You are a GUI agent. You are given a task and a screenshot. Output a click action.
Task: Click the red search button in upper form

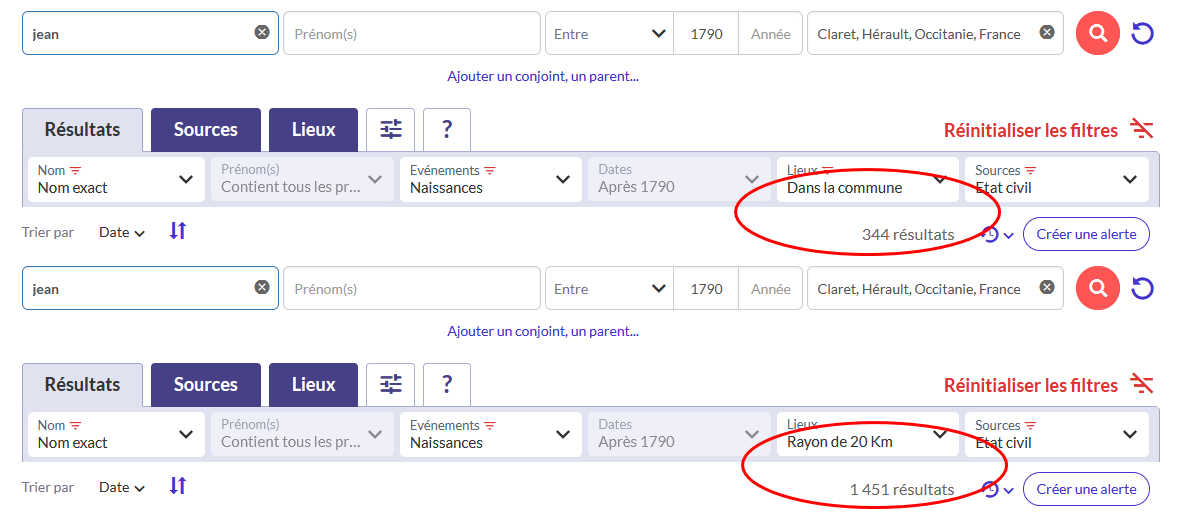1097,33
